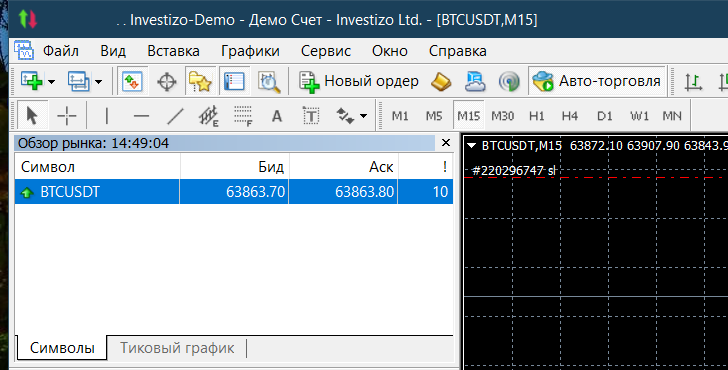The image size is (728, 370).
Task: Select the equidistant channel tool
Action: (x=209, y=116)
